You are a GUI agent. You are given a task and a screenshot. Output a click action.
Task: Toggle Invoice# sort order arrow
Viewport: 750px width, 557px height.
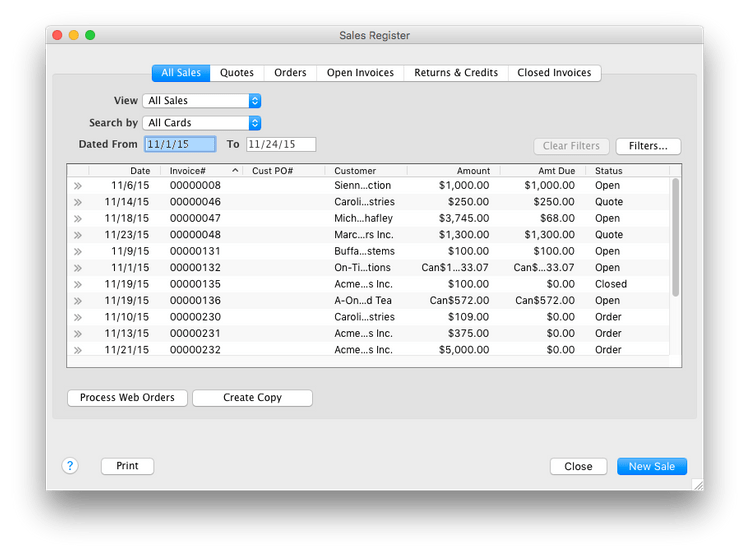click(235, 170)
